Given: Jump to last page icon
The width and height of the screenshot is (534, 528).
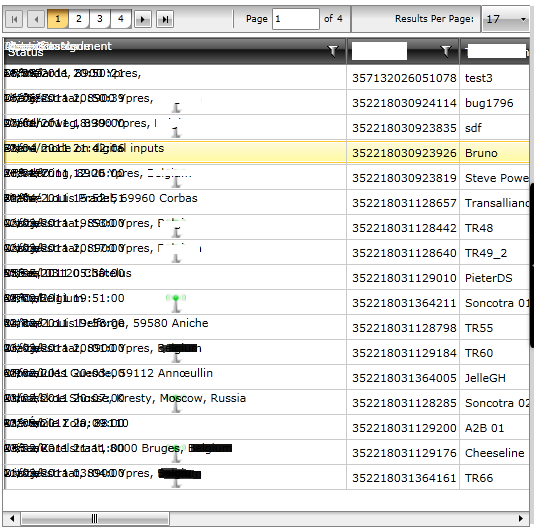Looking at the screenshot, I should [165, 19].
